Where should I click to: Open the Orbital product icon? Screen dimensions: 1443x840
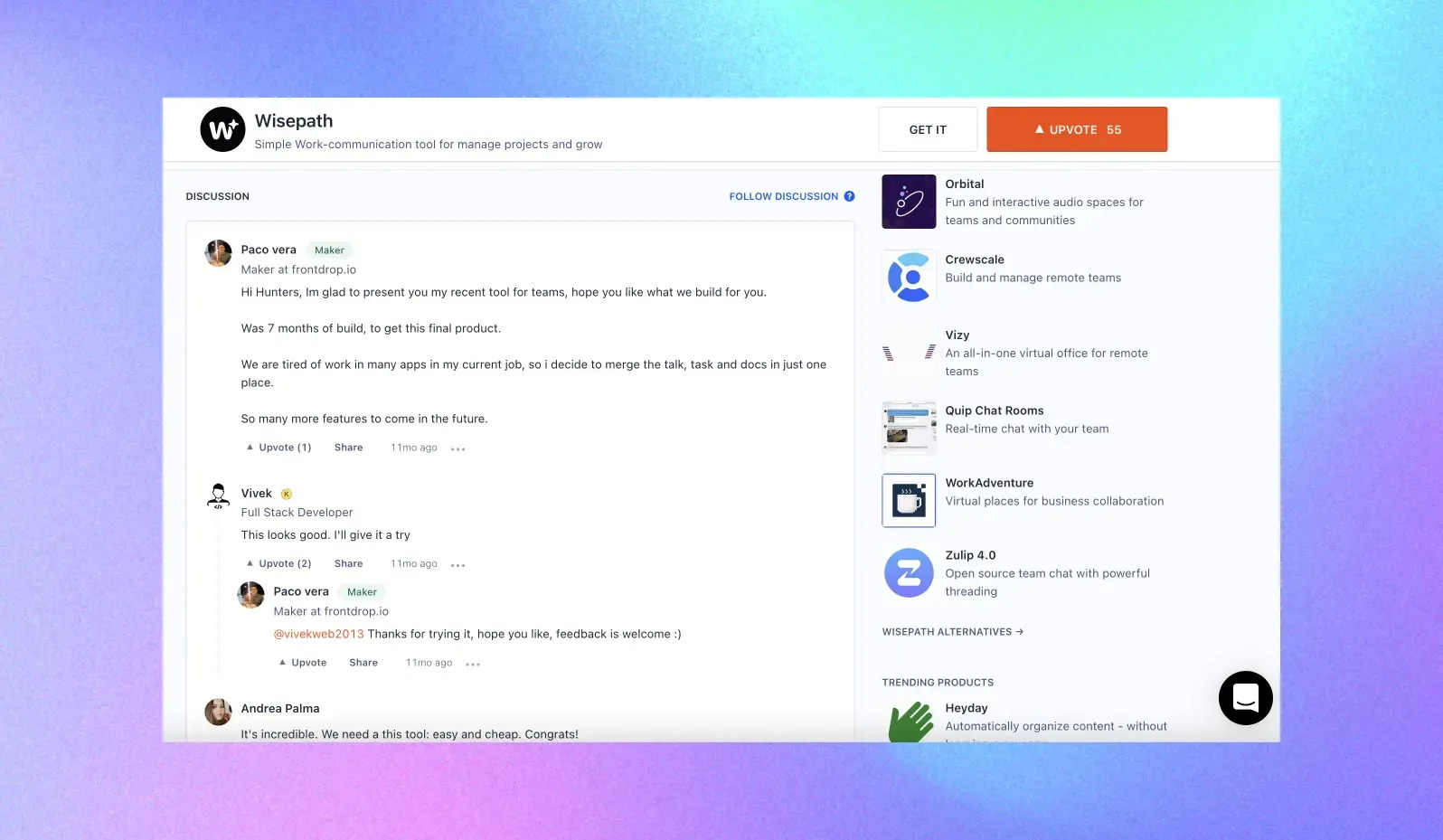pyautogui.click(x=909, y=202)
